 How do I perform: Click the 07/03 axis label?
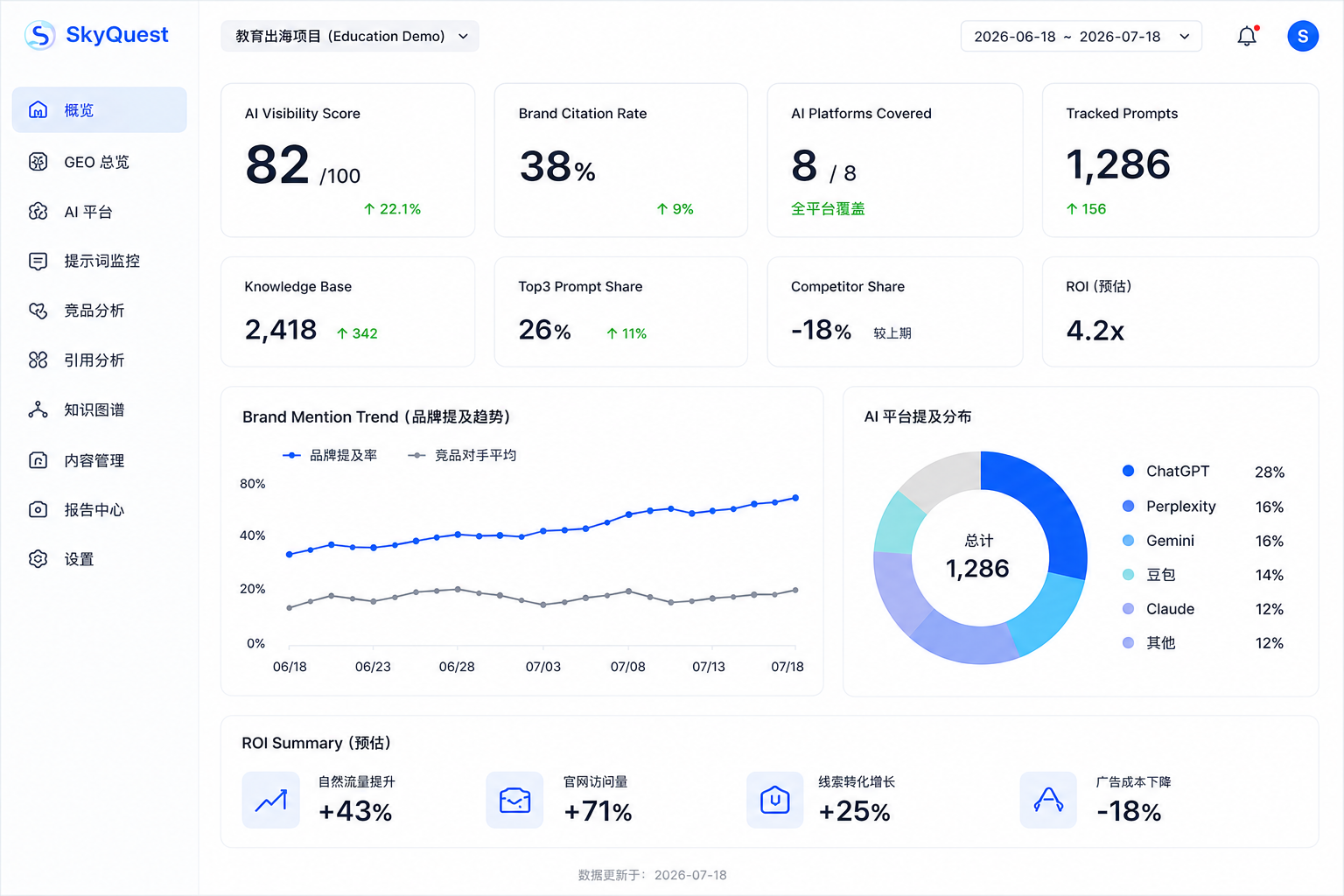point(542,667)
